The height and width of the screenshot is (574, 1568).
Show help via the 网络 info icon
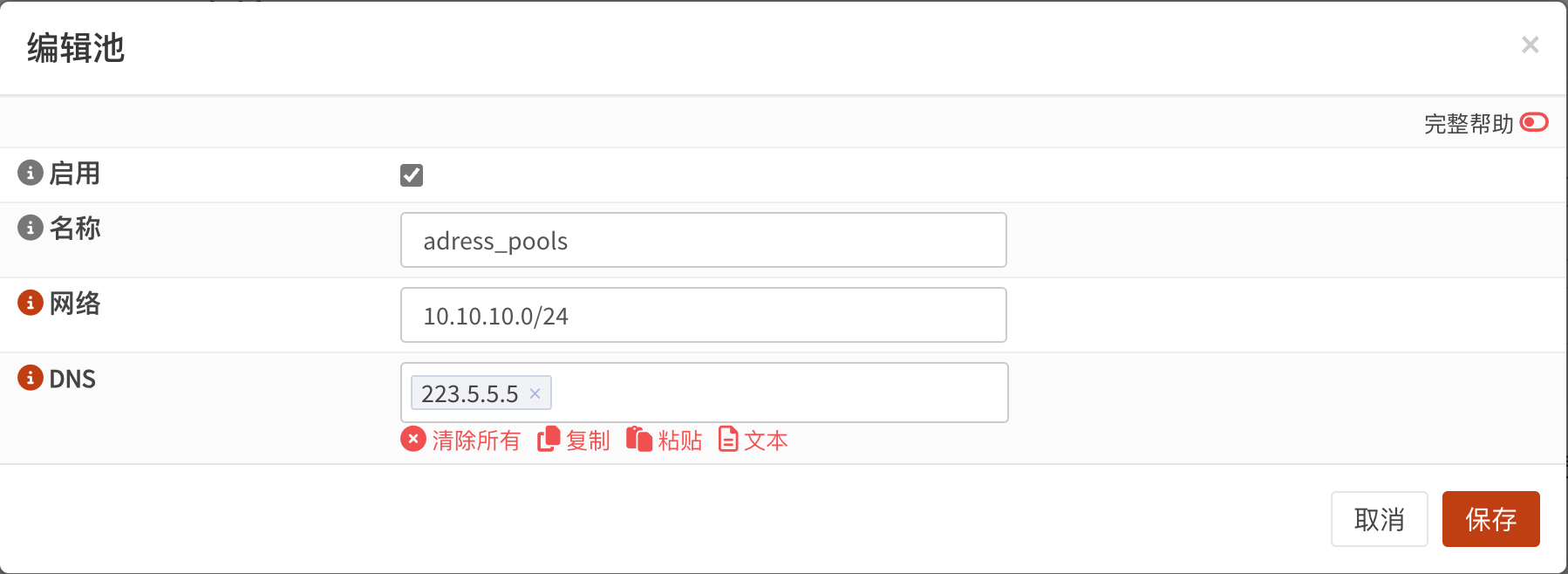pyautogui.click(x=31, y=303)
